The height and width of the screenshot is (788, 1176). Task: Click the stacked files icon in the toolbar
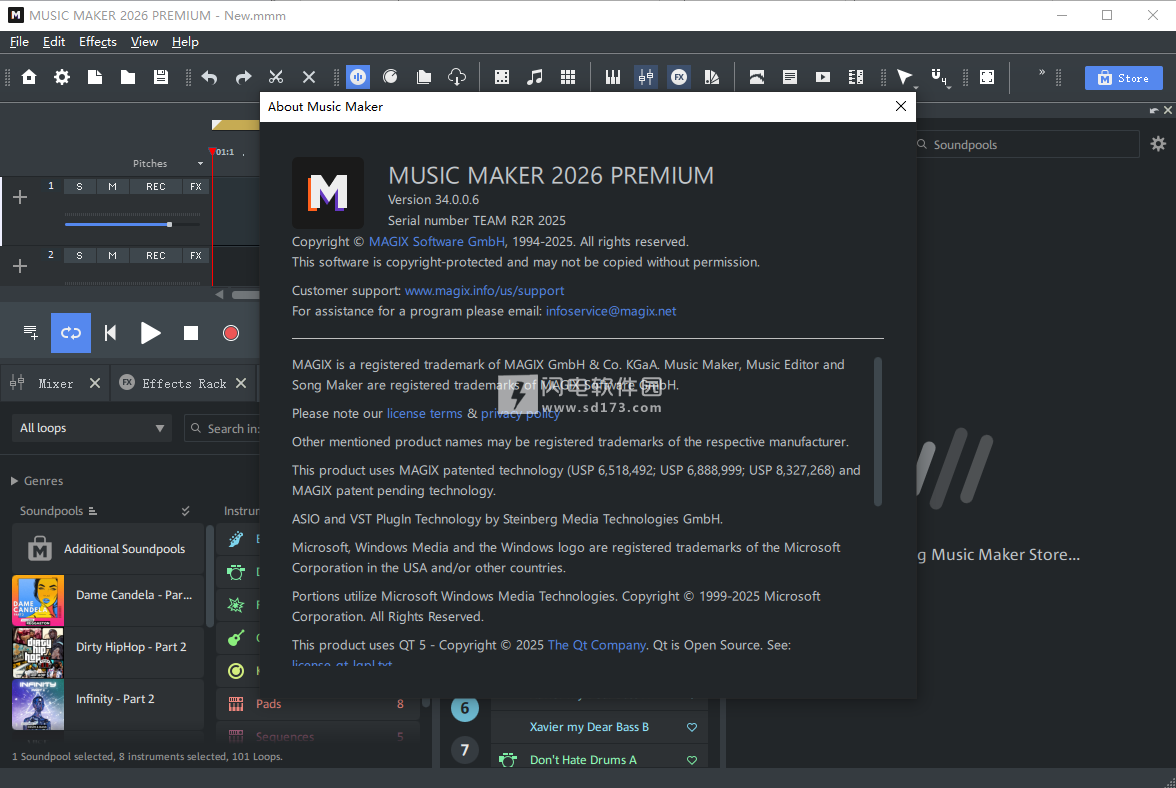coord(424,77)
